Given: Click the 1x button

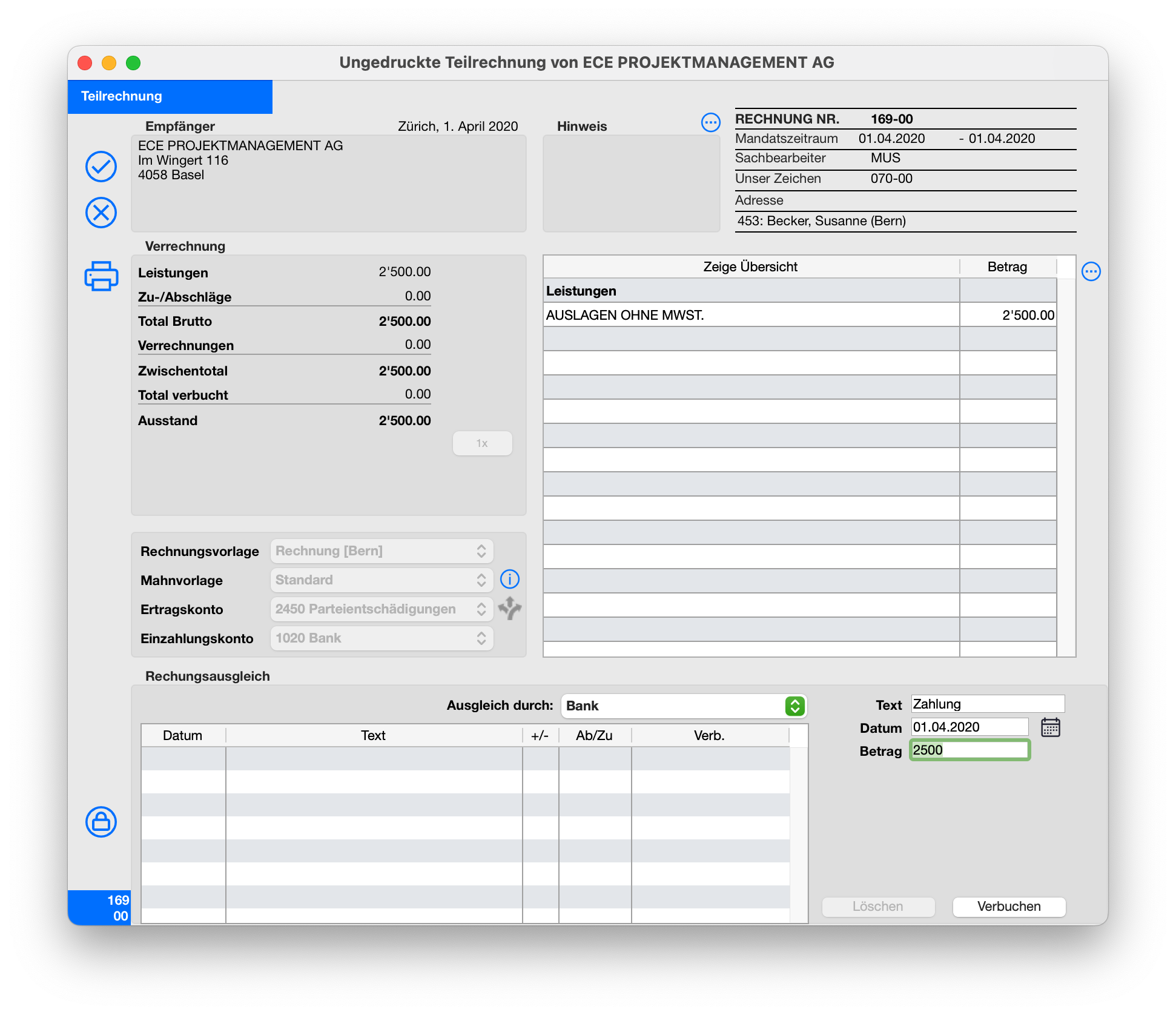Looking at the screenshot, I should click(482, 443).
